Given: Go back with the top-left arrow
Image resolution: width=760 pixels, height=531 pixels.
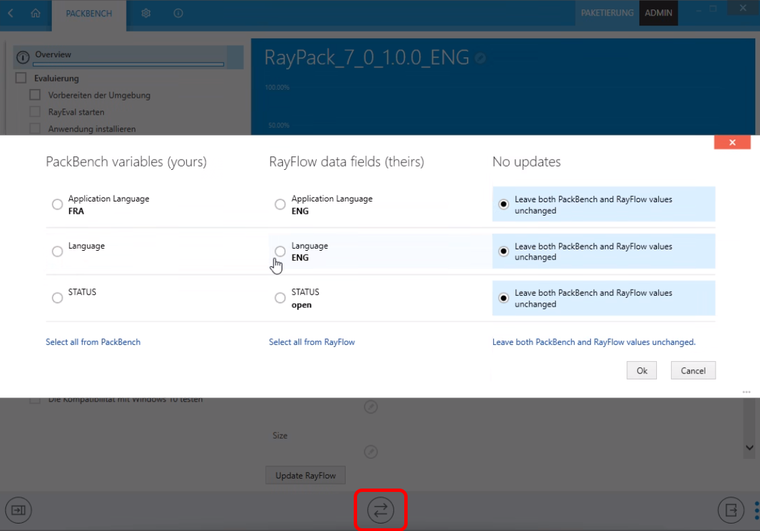Looking at the screenshot, I should tap(11, 13).
